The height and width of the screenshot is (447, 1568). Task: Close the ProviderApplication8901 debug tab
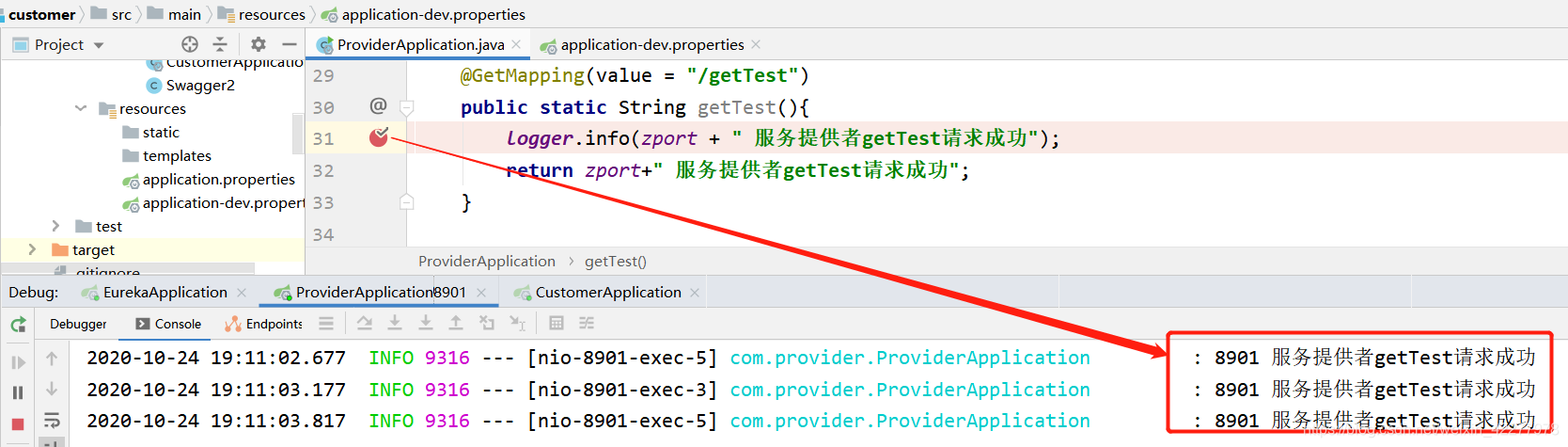[x=481, y=293]
